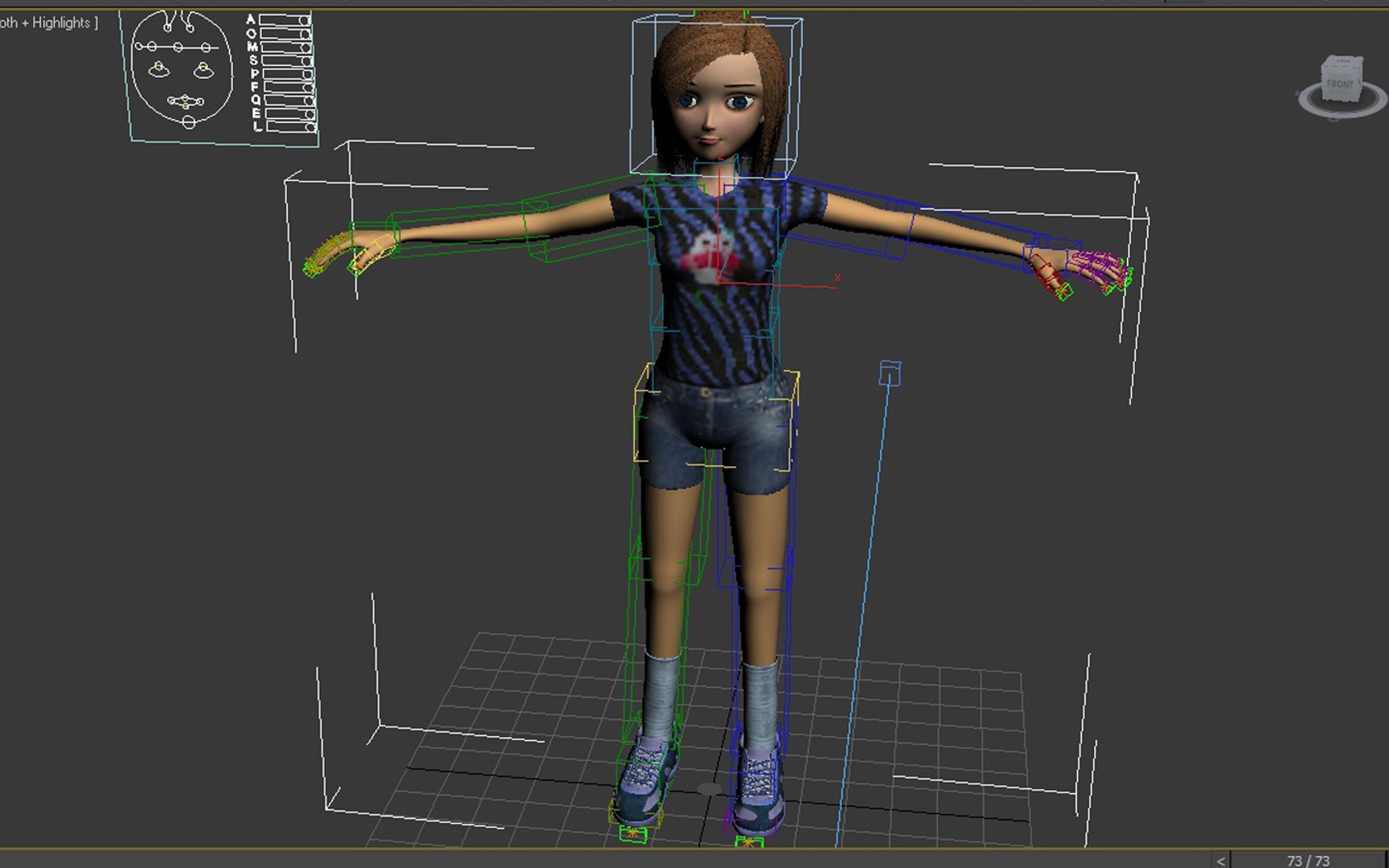Screen dimensions: 1389x868
Task: Click the previous frame arrow near 73 / 73
Action: coord(1220,861)
